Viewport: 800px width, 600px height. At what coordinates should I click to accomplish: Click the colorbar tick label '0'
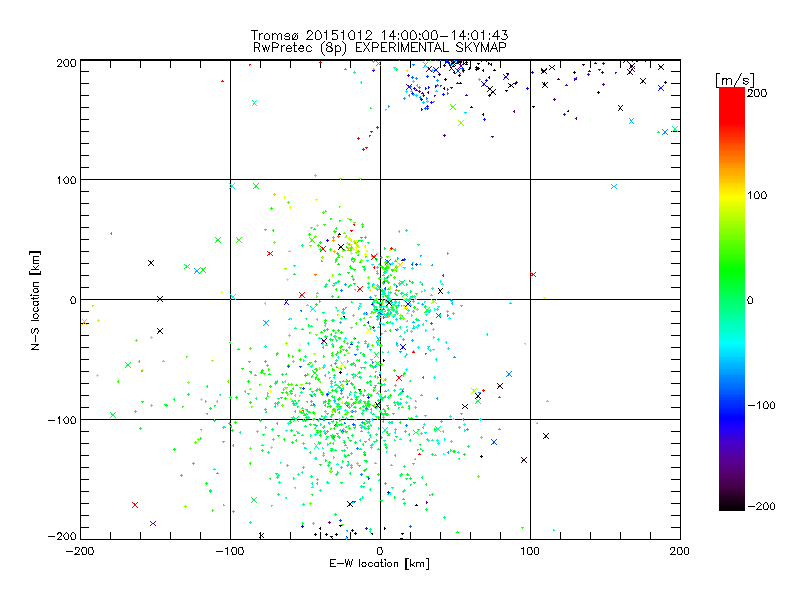pyautogui.click(x=750, y=300)
